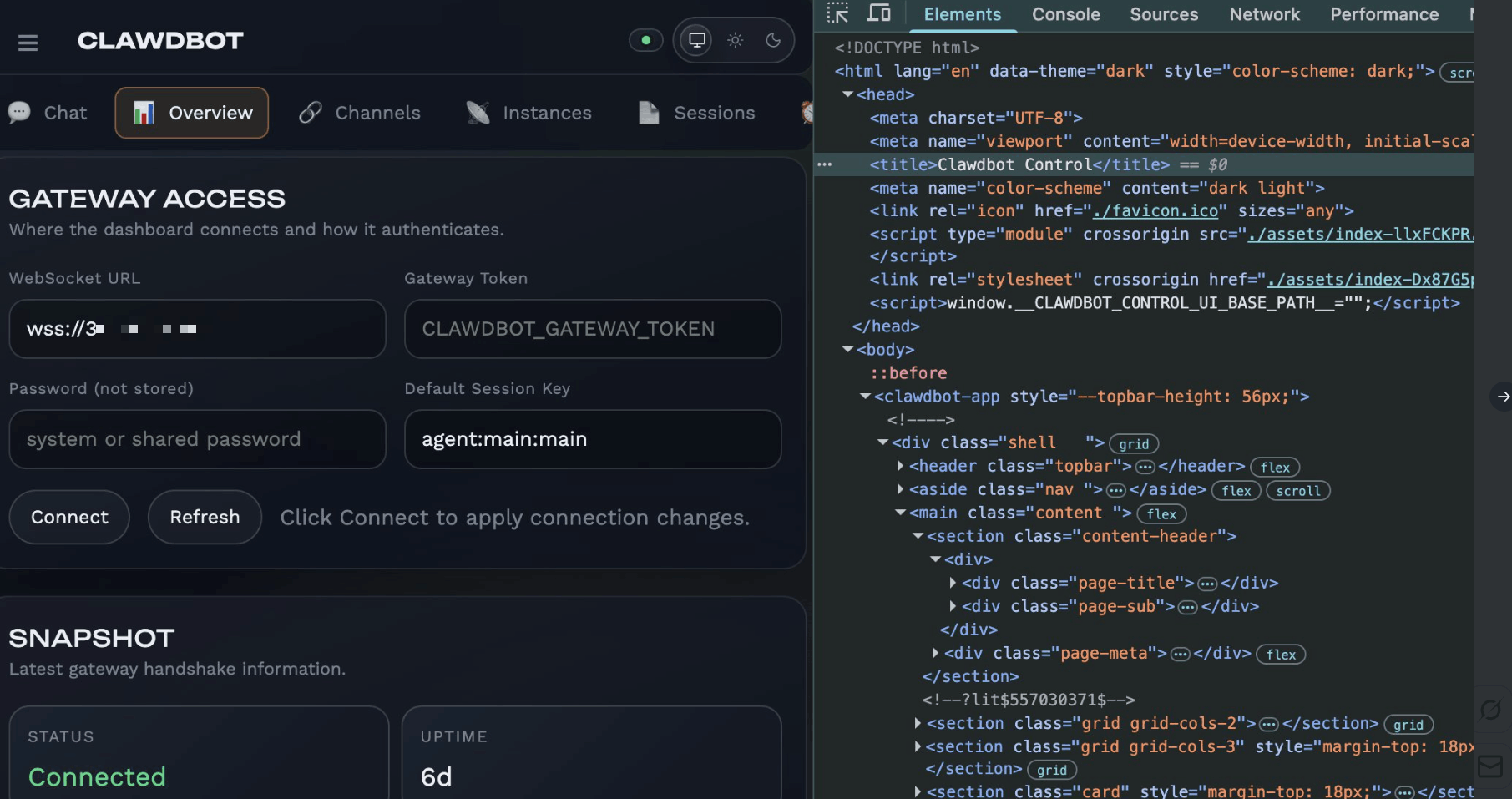Click the selected row ellipsis actions
Image resolution: width=1512 pixels, height=799 pixels.
[824, 164]
